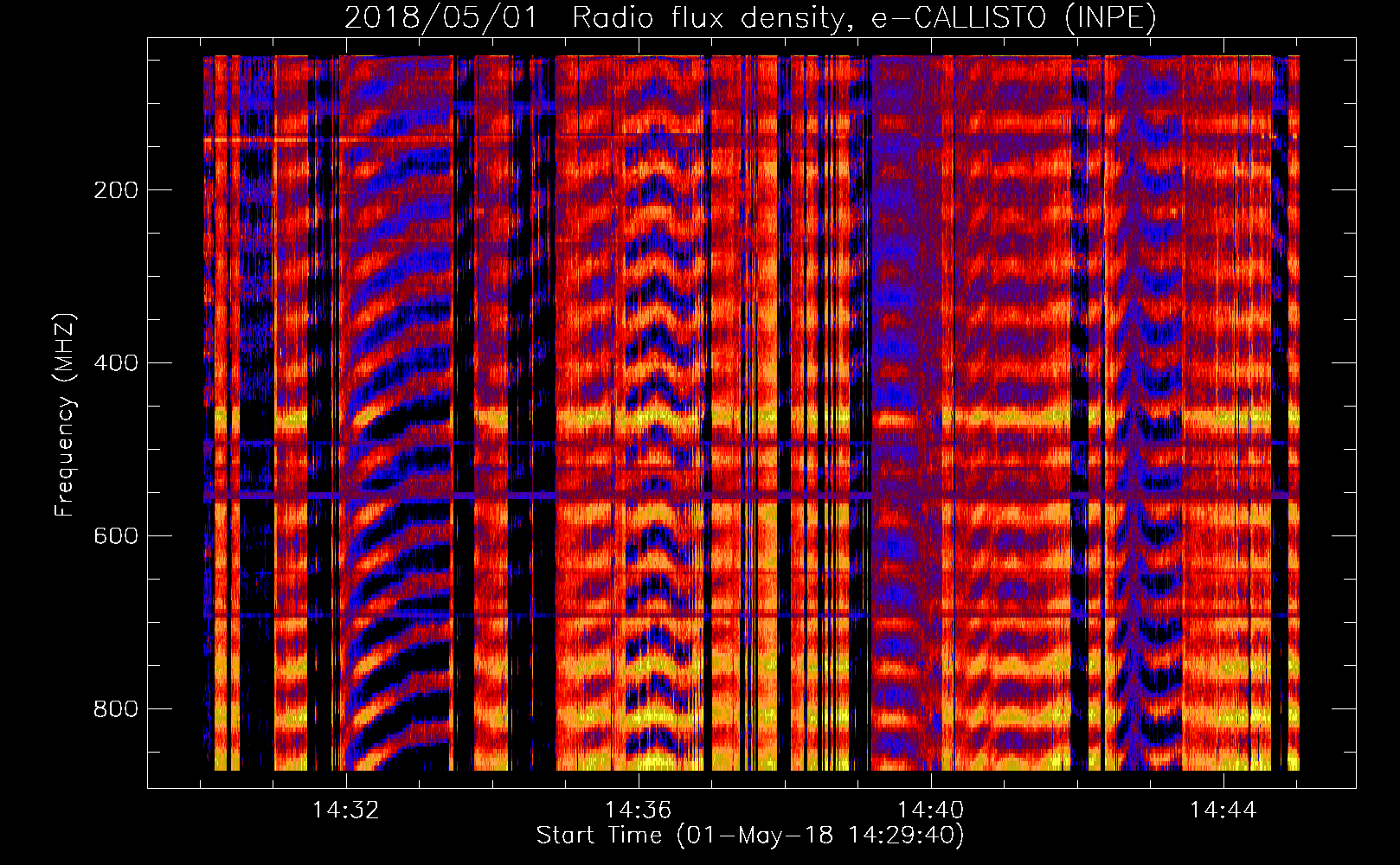Click the 400 frequency tick label
This screenshot has height=865, width=1400.
116,363
